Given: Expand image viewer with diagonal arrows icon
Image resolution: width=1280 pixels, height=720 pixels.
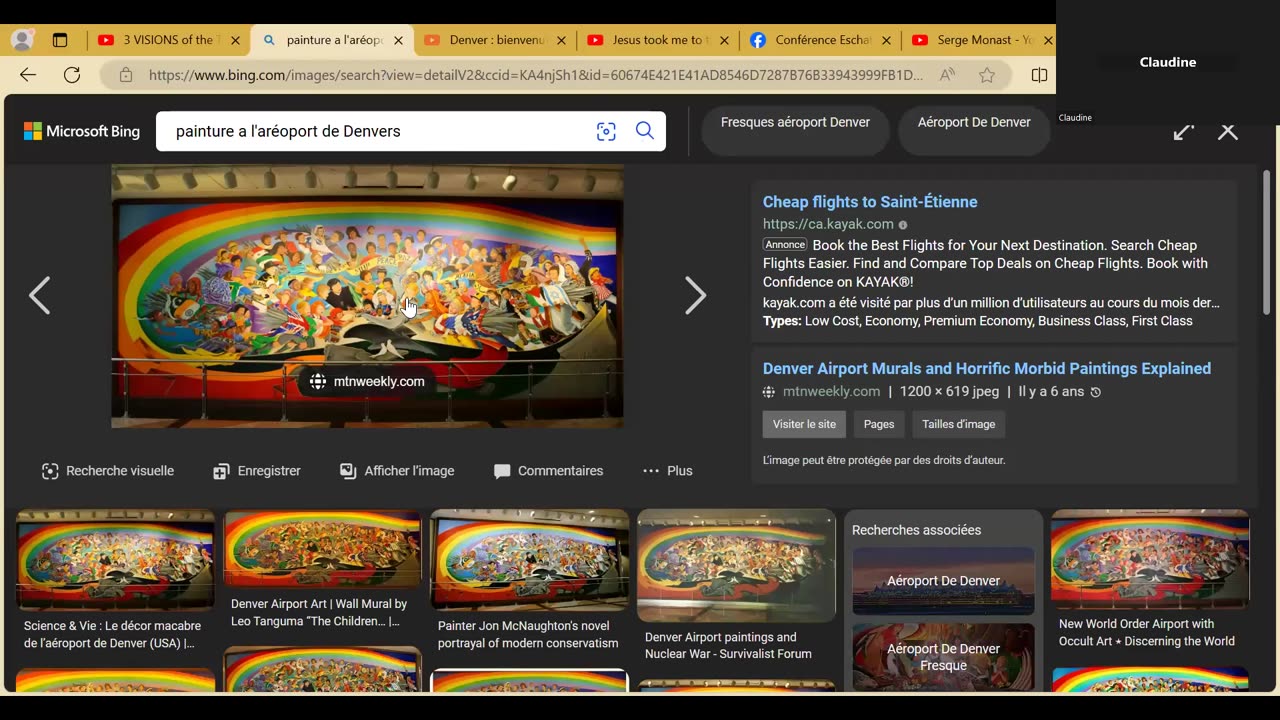Looking at the screenshot, I should (x=1184, y=132).
